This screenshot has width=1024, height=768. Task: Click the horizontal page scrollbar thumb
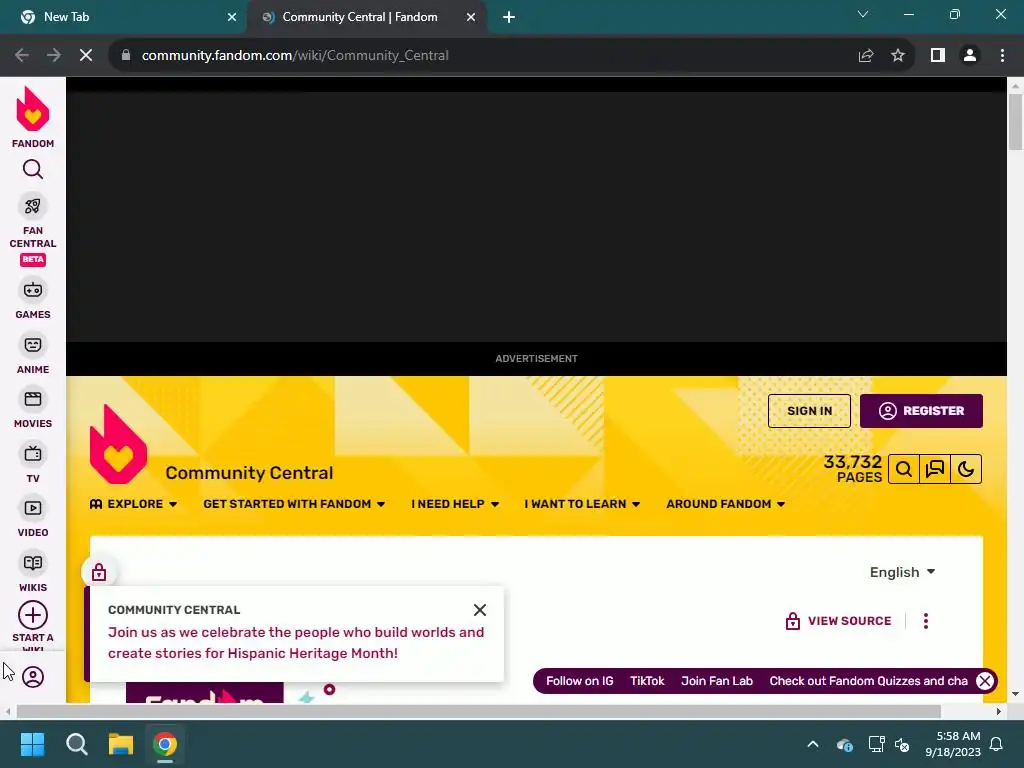[479, 711]
